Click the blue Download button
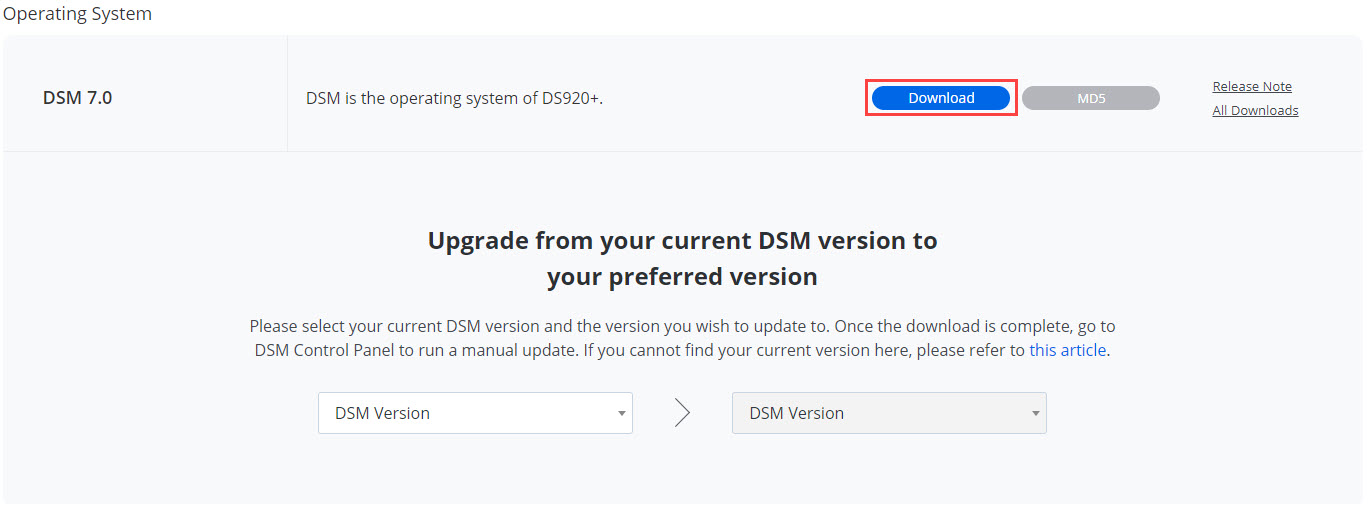The image size is (1368, 508). (941, 98)
